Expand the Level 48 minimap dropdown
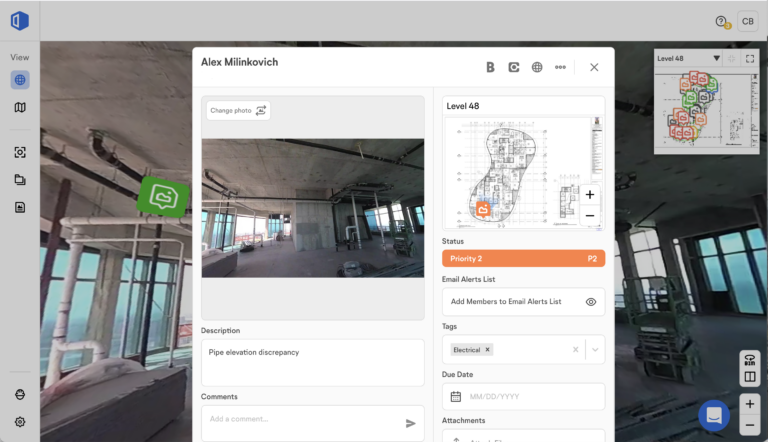This screenshot has width=768, height=442. (x=716, y=59)
